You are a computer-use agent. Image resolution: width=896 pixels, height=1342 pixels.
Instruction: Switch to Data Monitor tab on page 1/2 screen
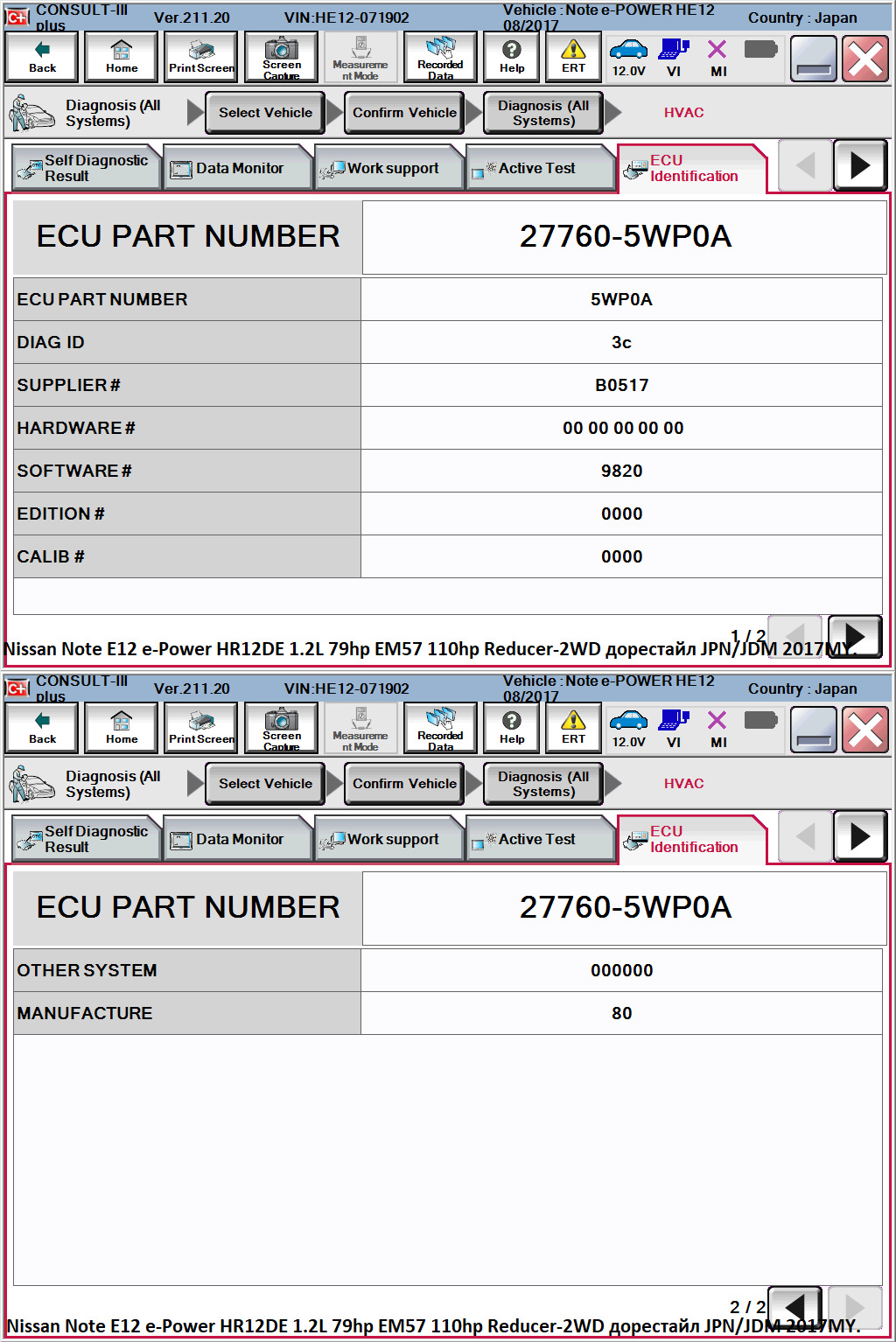238,168
